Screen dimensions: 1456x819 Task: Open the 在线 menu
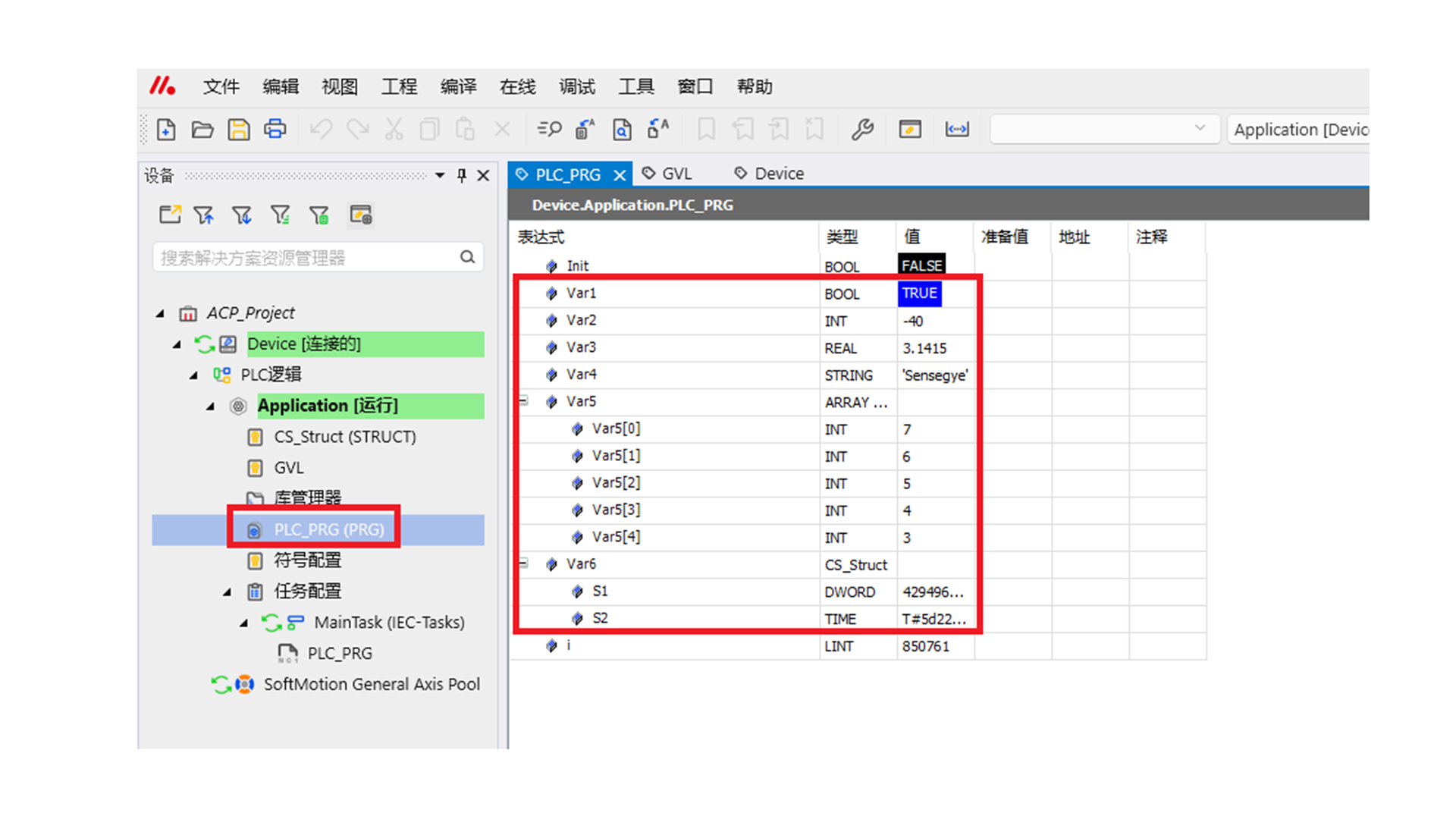point(517,86)
